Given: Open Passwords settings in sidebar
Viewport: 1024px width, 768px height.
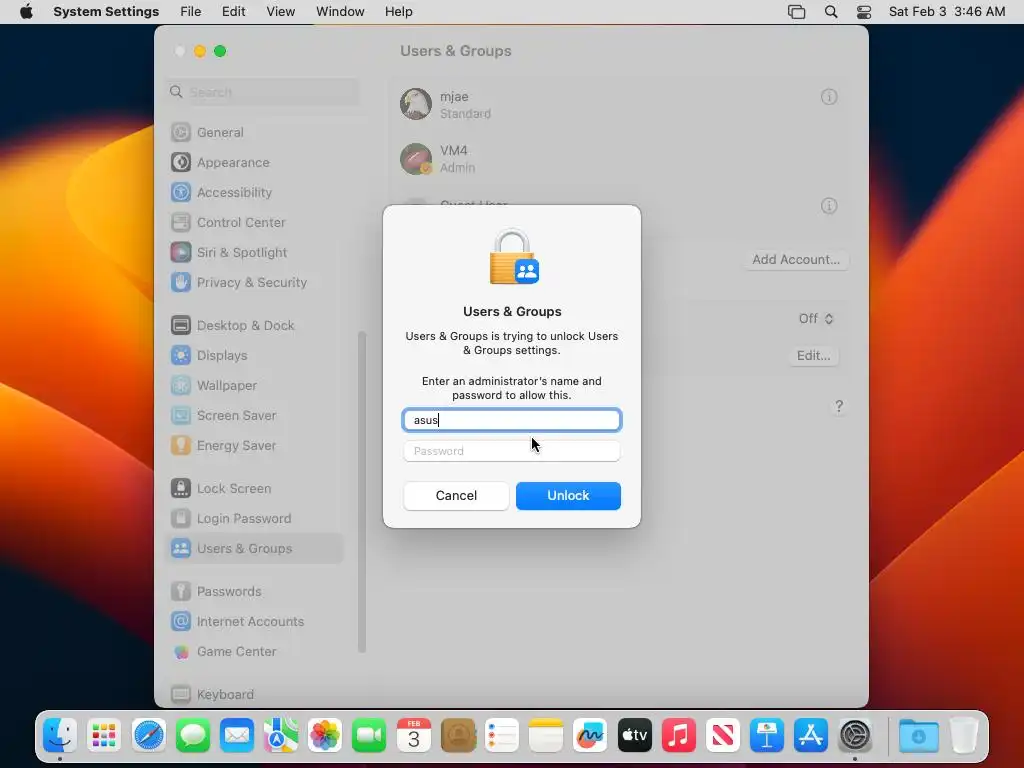Looking at the screenshot, I should [255, 592].
